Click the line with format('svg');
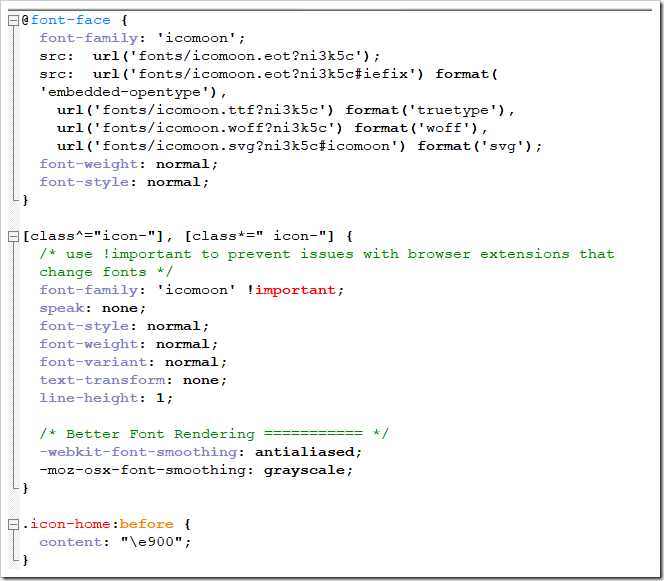664x581 pixels. [299, 146]
